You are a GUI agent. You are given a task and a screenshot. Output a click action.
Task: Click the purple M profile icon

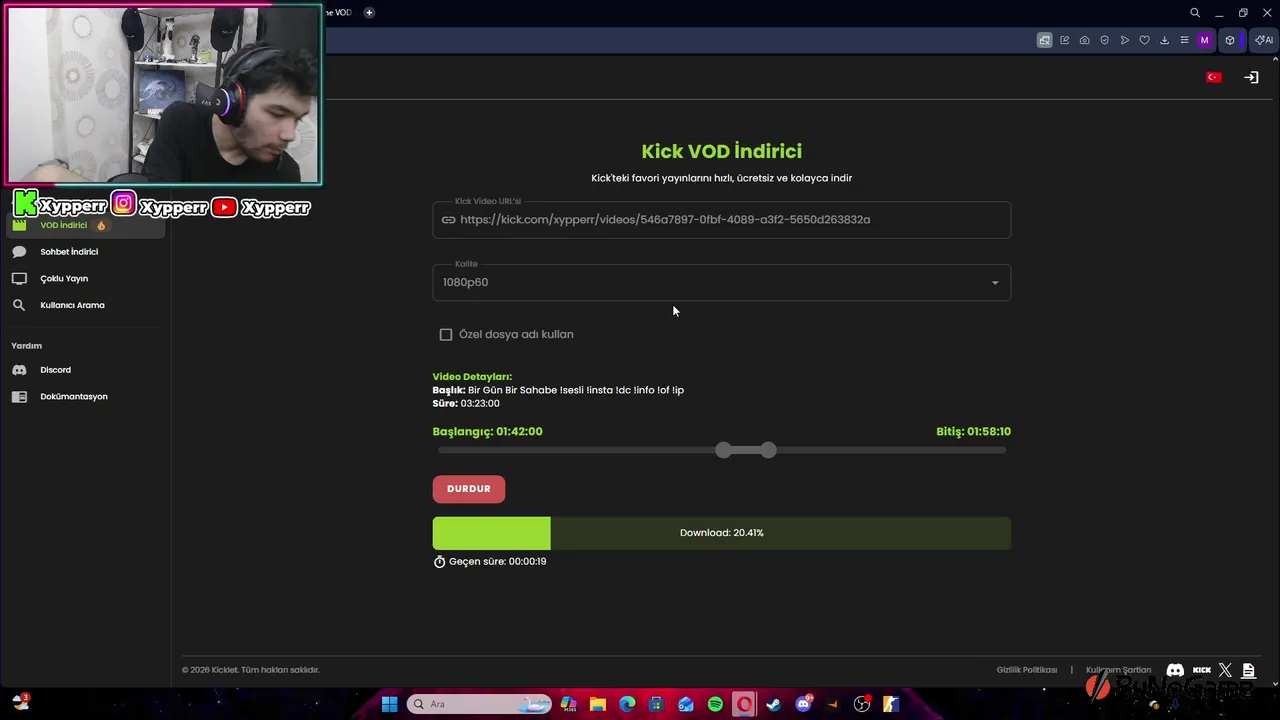pyautogui.click(x=1204, y=40)
